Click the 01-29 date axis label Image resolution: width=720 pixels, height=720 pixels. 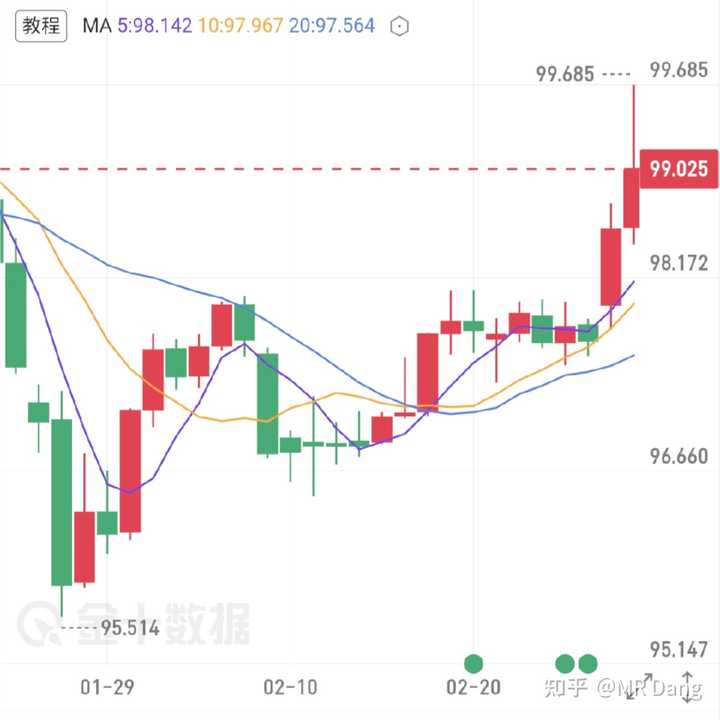click(x=107, y=687)
